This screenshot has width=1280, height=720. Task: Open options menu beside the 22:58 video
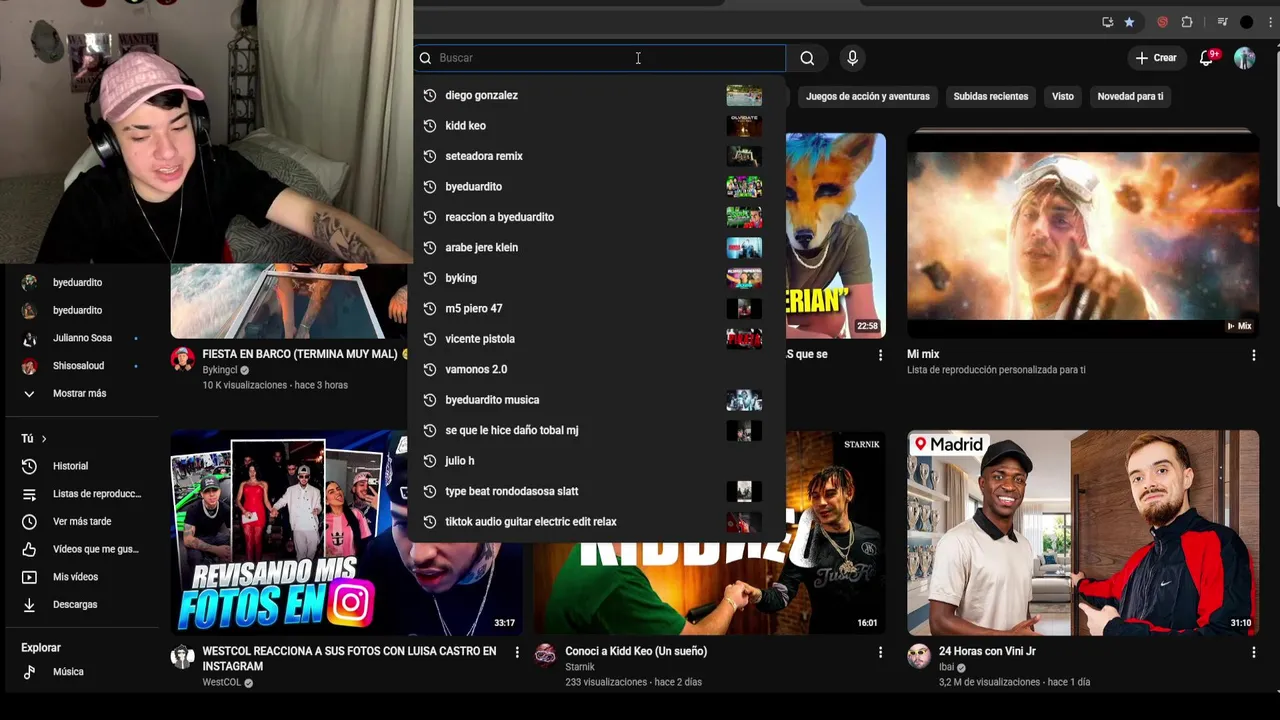pos(880,355)
